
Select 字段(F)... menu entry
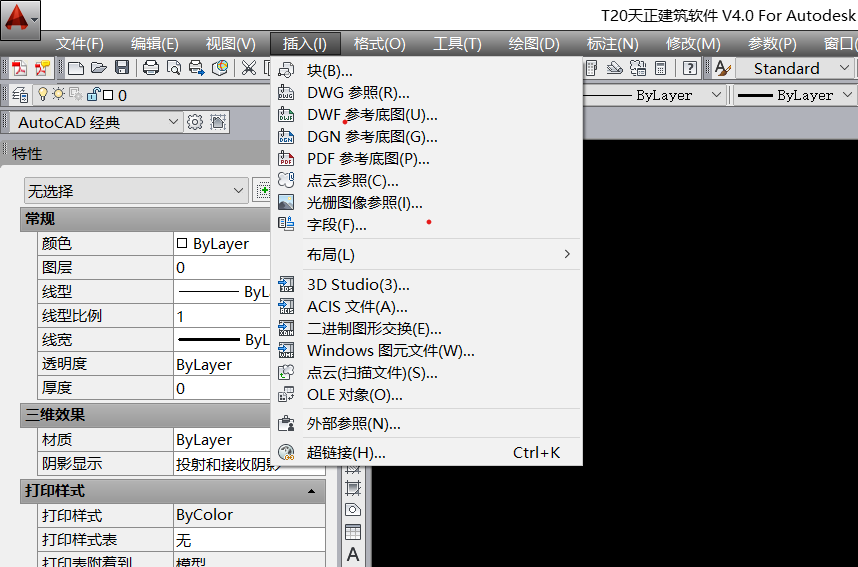(x=427, y=224)
